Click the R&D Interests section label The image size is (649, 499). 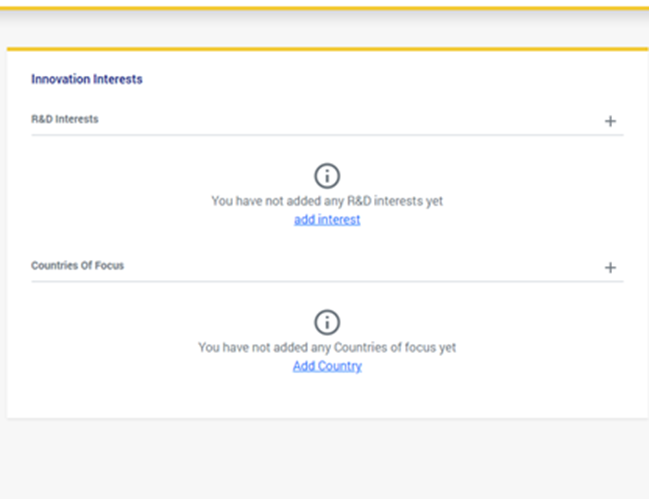point(65,119)
